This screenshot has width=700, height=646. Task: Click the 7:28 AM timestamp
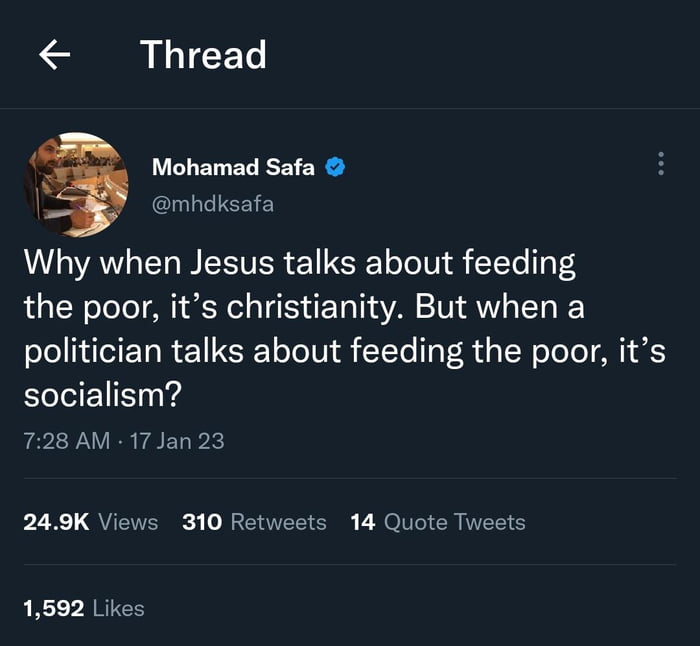click(x=66, y=441)
